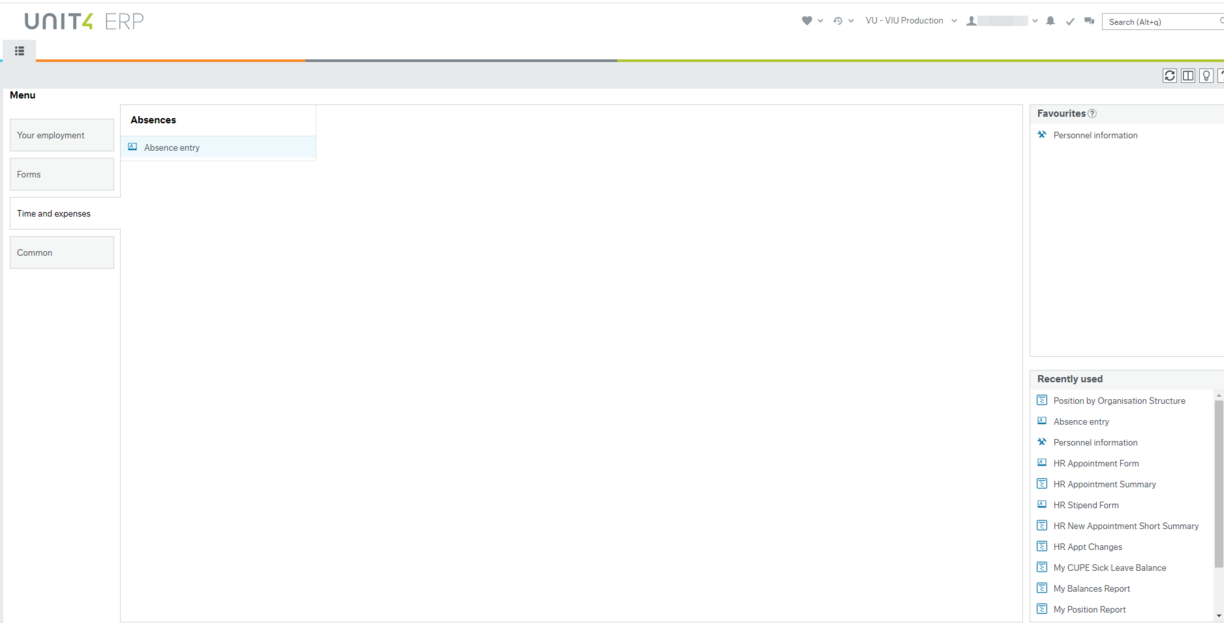Open the Your employment menu tab
The width and height of the screenshot is (1224, 623).
point(62,135)
